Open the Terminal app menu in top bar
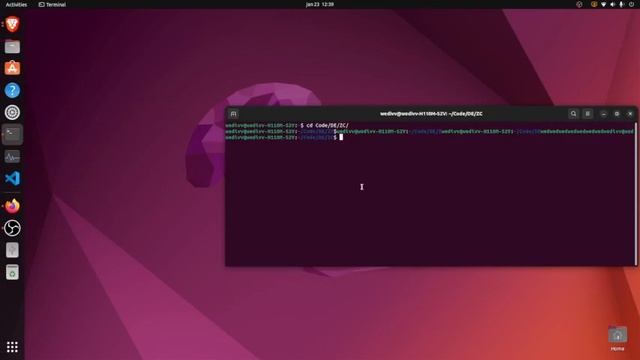Screen dimensions: 640x360 point(52,4)
